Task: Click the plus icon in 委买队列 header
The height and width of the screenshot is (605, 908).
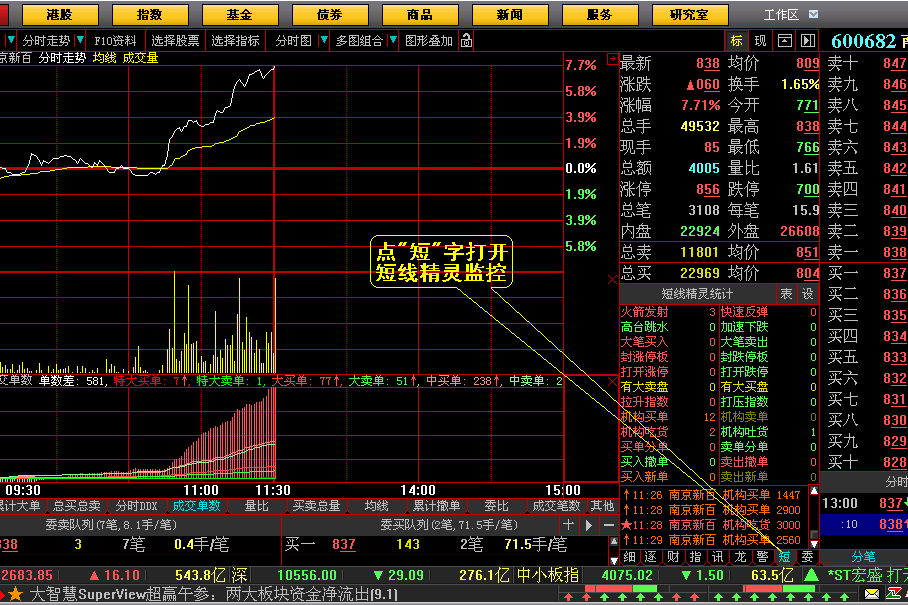Action: [568, 525]
